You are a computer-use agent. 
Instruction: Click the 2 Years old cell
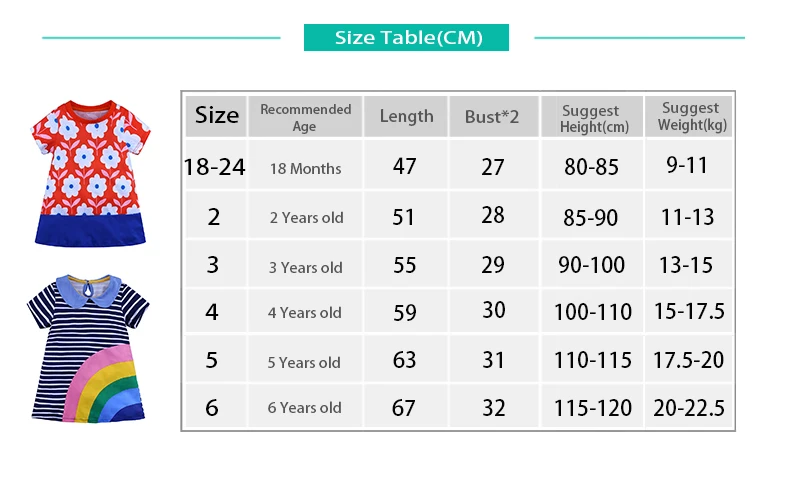(x=306, y=217)
